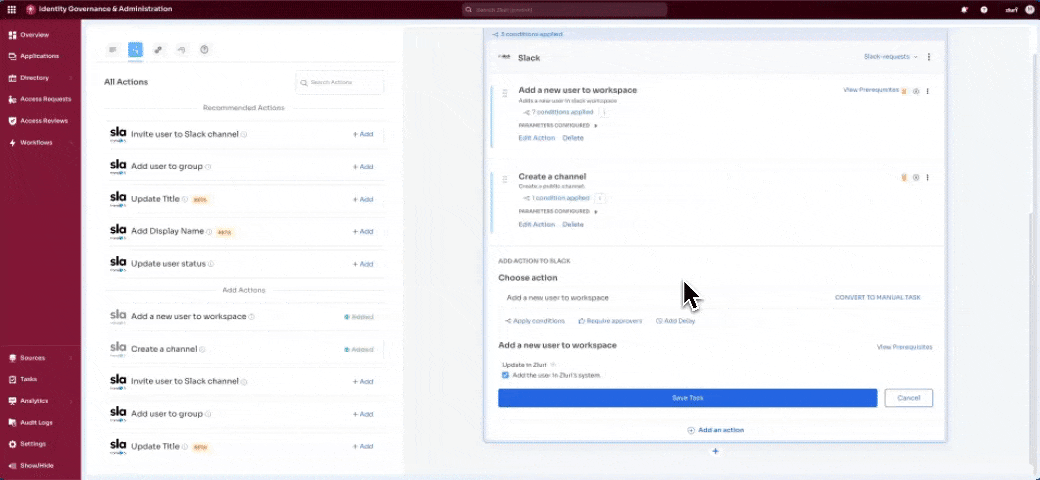Screen dimensions: 1040x480
Task: Open 3 conditions applied link at top
Action: coord(527,34)
